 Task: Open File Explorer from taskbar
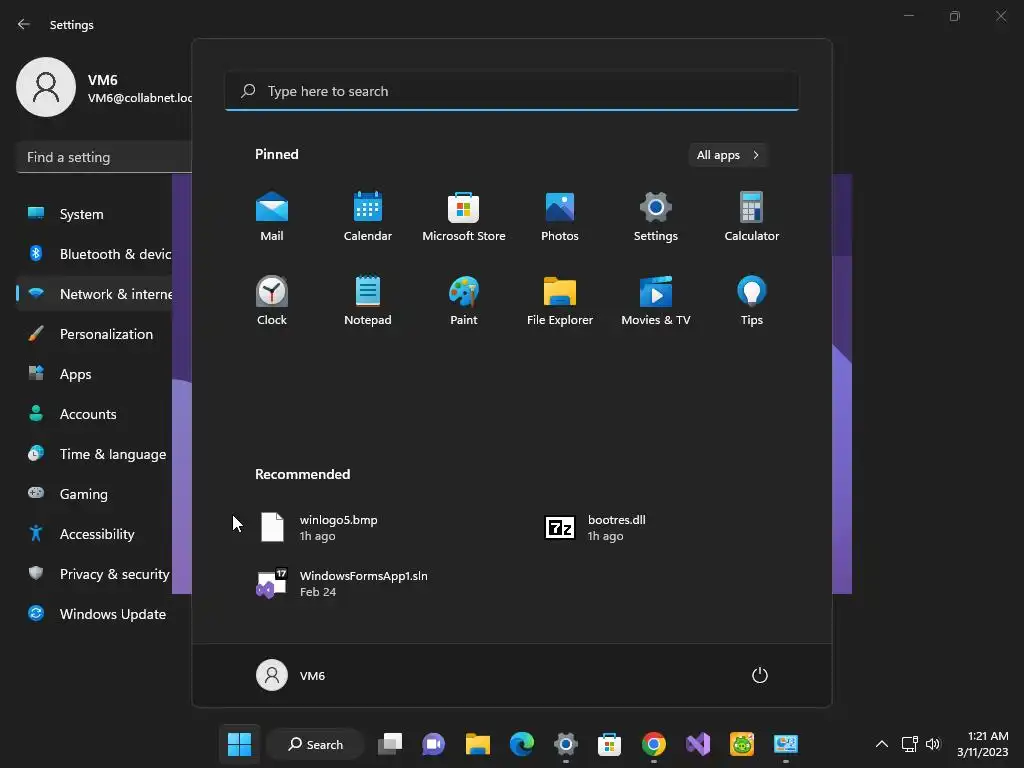click(477, 744)
